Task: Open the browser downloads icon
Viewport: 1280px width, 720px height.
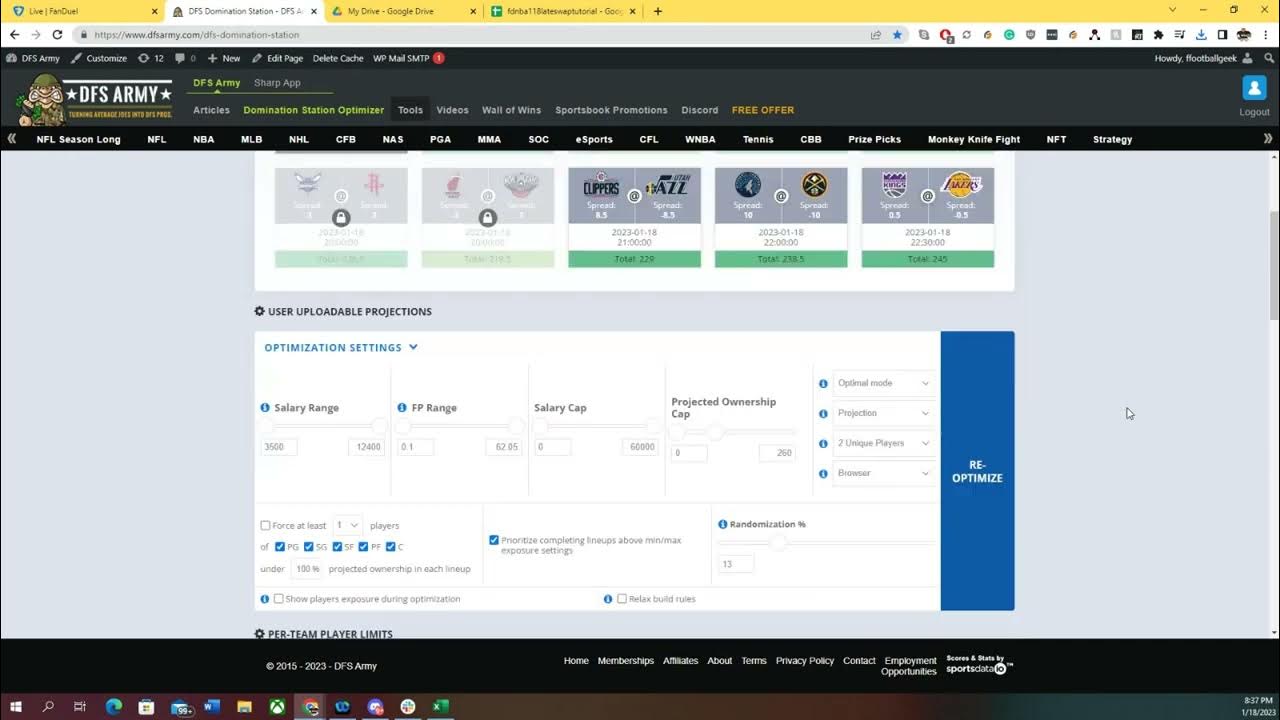Action: click(x=1201, y=34)
